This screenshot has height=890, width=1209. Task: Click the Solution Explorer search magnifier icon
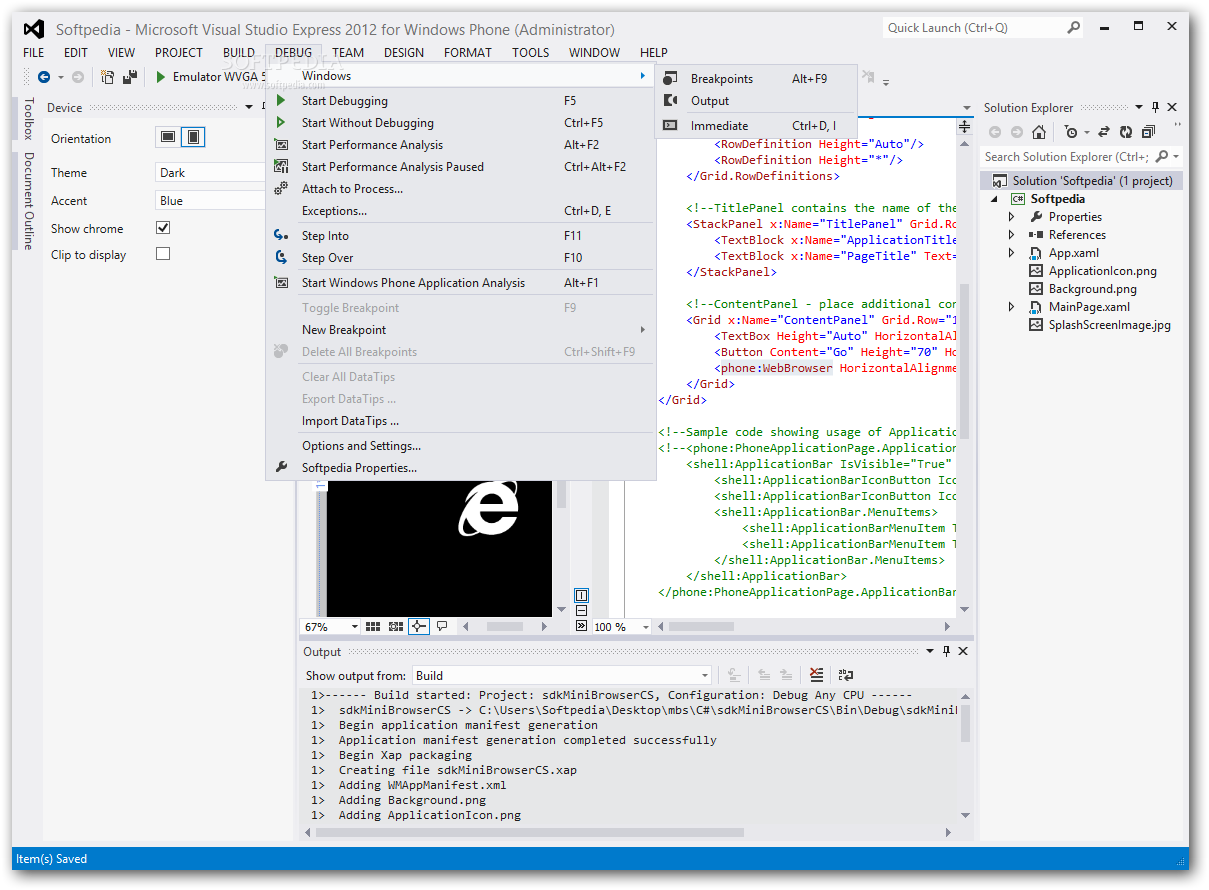pyautogui.click(x=1162, y=157)
